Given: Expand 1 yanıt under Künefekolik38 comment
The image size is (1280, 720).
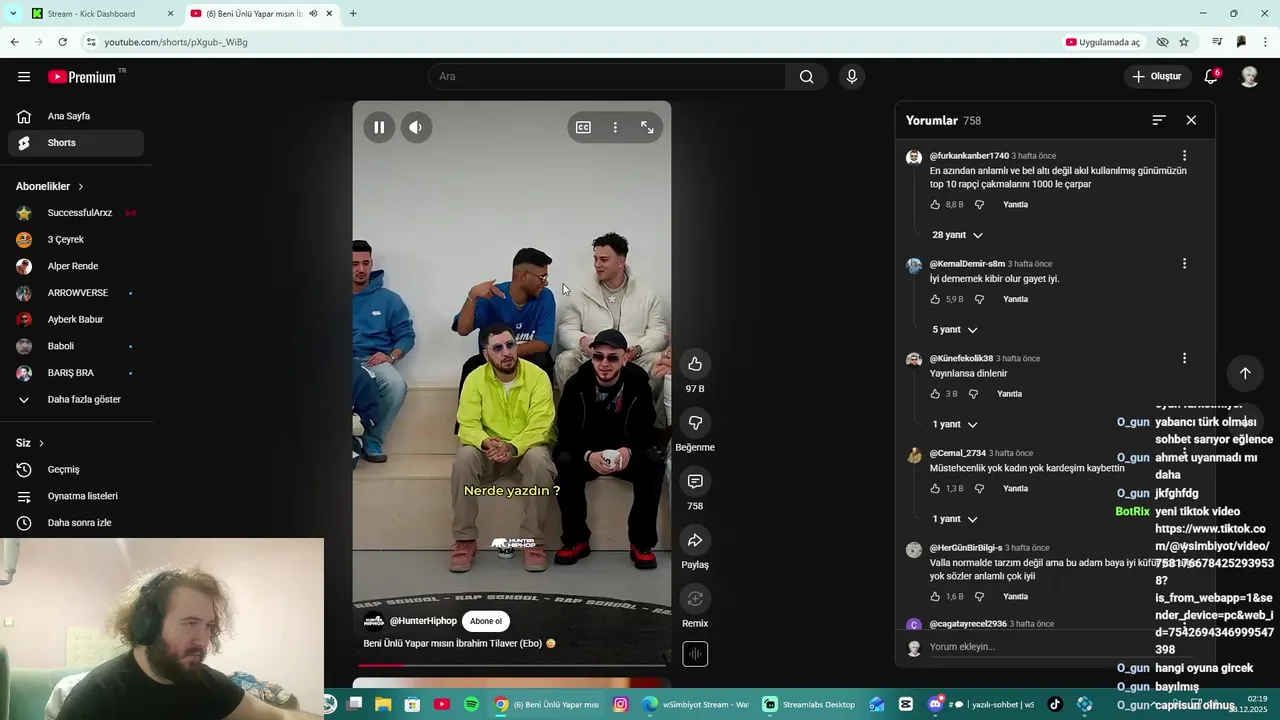Looking at the screenshot, I should [x=955, y=424].
